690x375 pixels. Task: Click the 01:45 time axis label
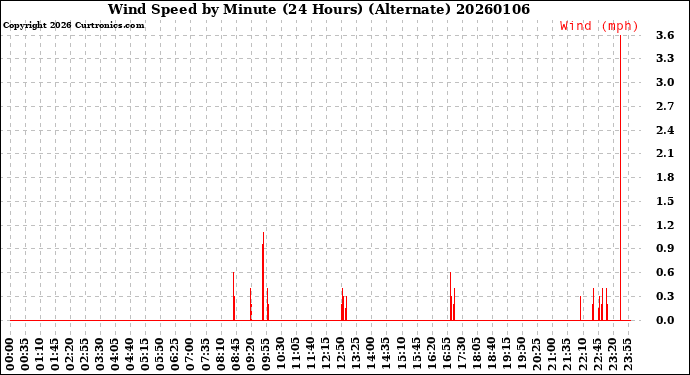click(x=55, y=355)
